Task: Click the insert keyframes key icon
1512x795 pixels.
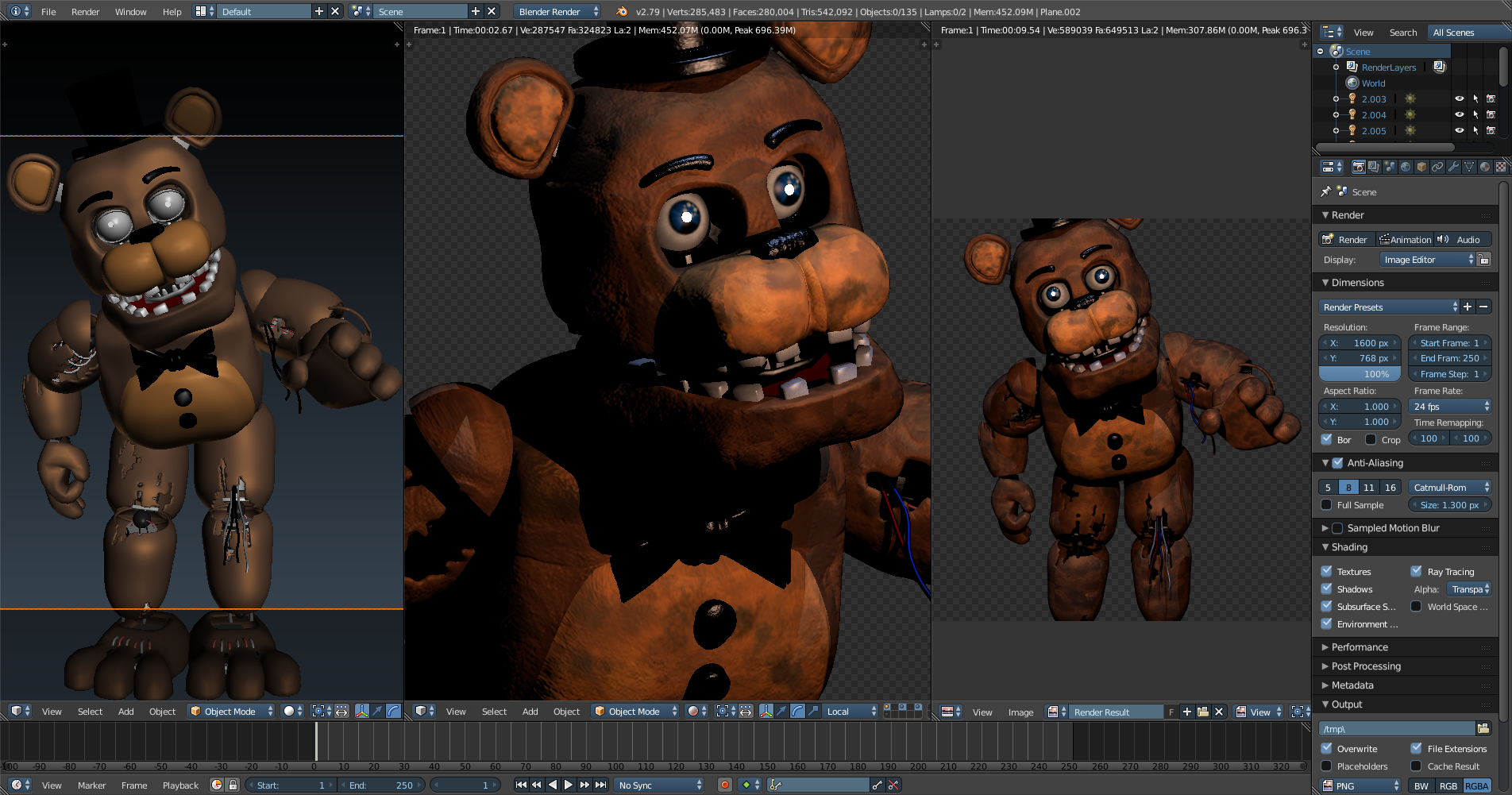Action: click(877, 785)
